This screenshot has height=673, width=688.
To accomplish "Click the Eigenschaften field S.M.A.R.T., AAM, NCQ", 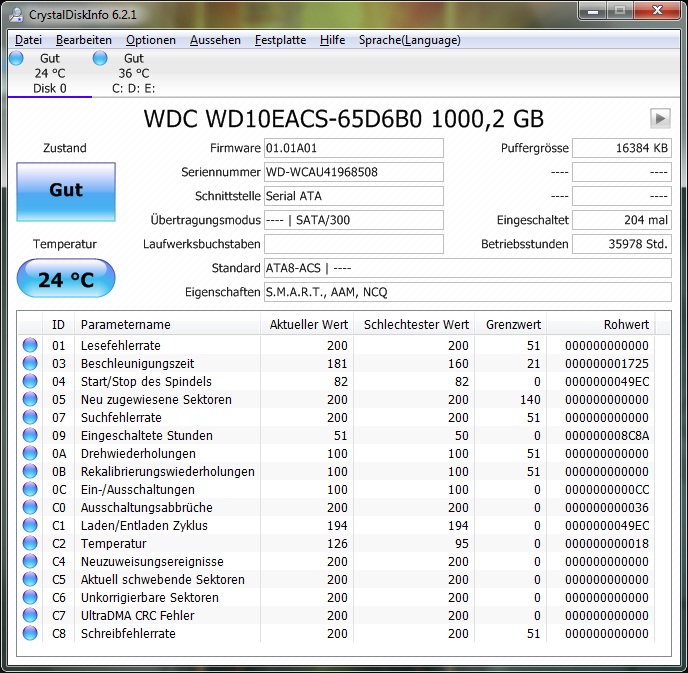I will coord(468,292).
